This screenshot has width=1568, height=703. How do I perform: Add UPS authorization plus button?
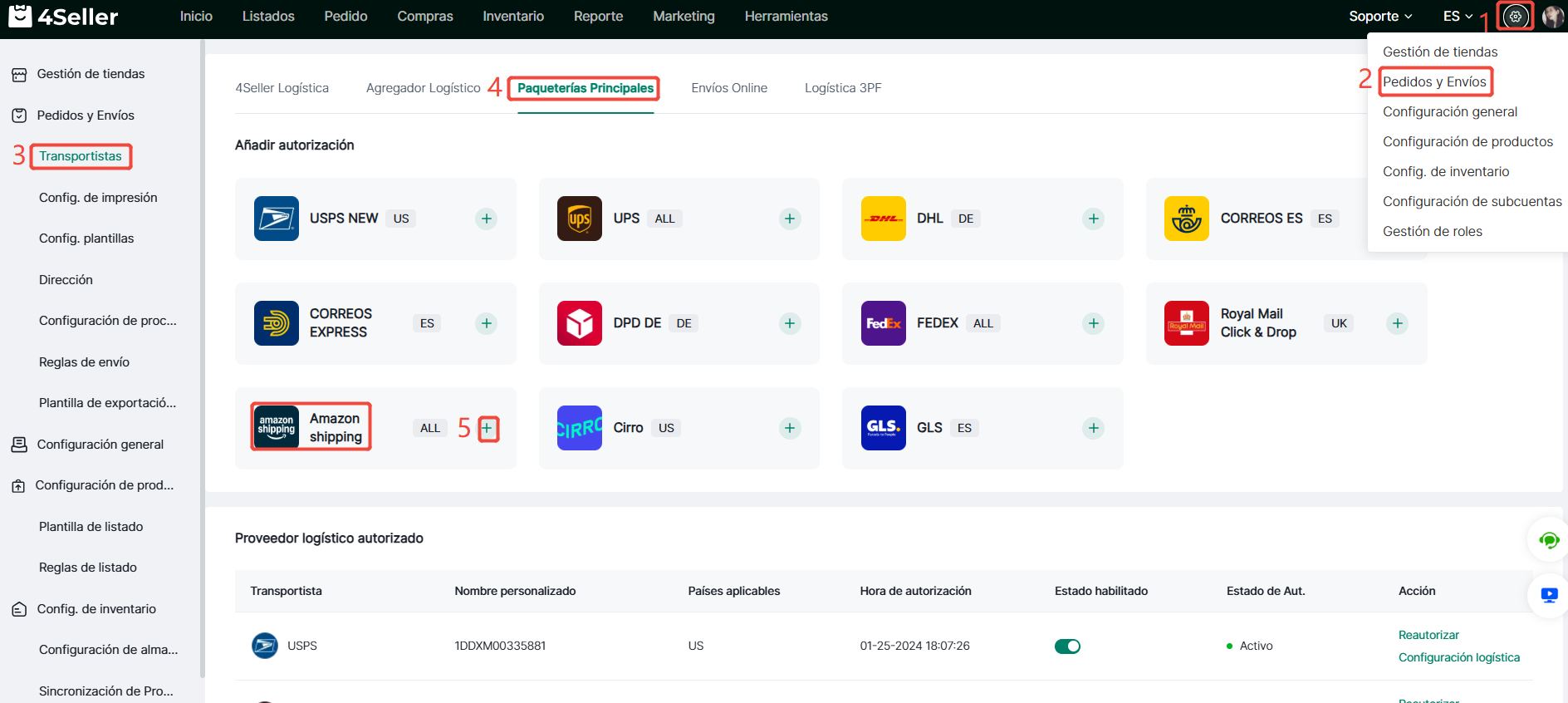[x=790, y=219]
